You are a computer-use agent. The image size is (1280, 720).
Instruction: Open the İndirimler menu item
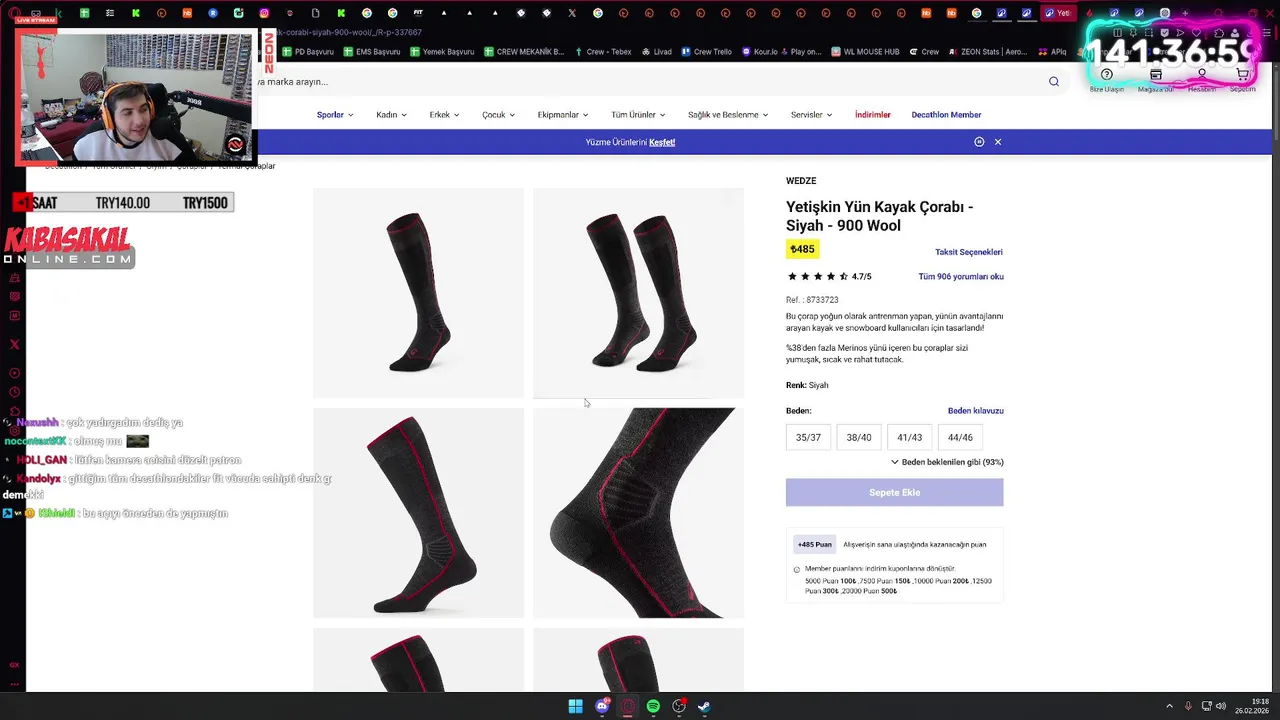pos(872,115)
